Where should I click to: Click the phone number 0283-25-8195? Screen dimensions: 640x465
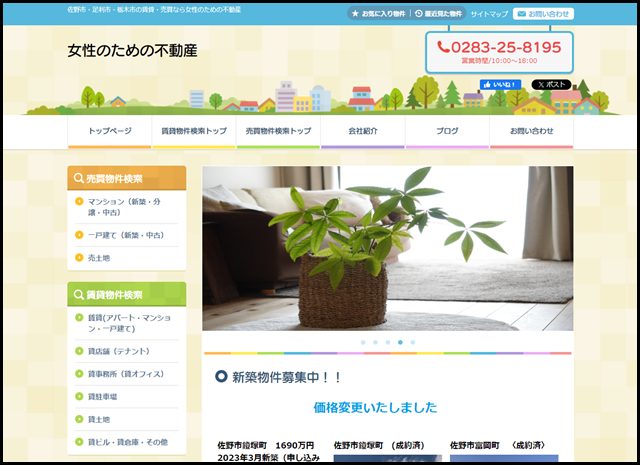pos(506,47)
